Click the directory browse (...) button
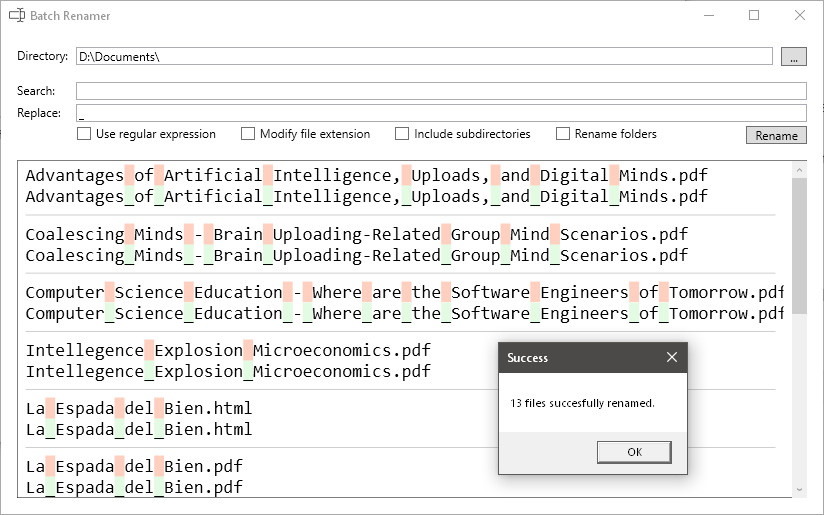Screen dimensions: 824x515 (x=793, y=57)
